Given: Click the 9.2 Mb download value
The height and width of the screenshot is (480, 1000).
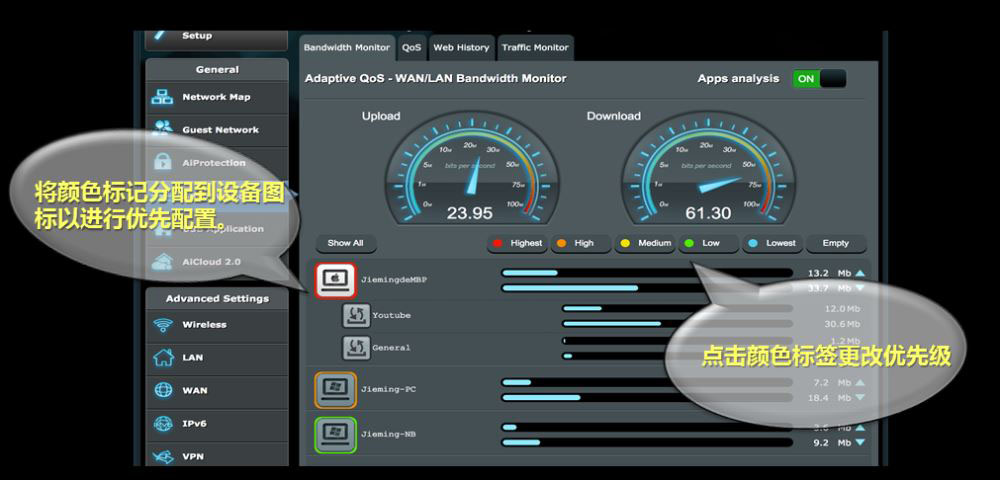Looking at the screenshot, I should tap(833, 442).
